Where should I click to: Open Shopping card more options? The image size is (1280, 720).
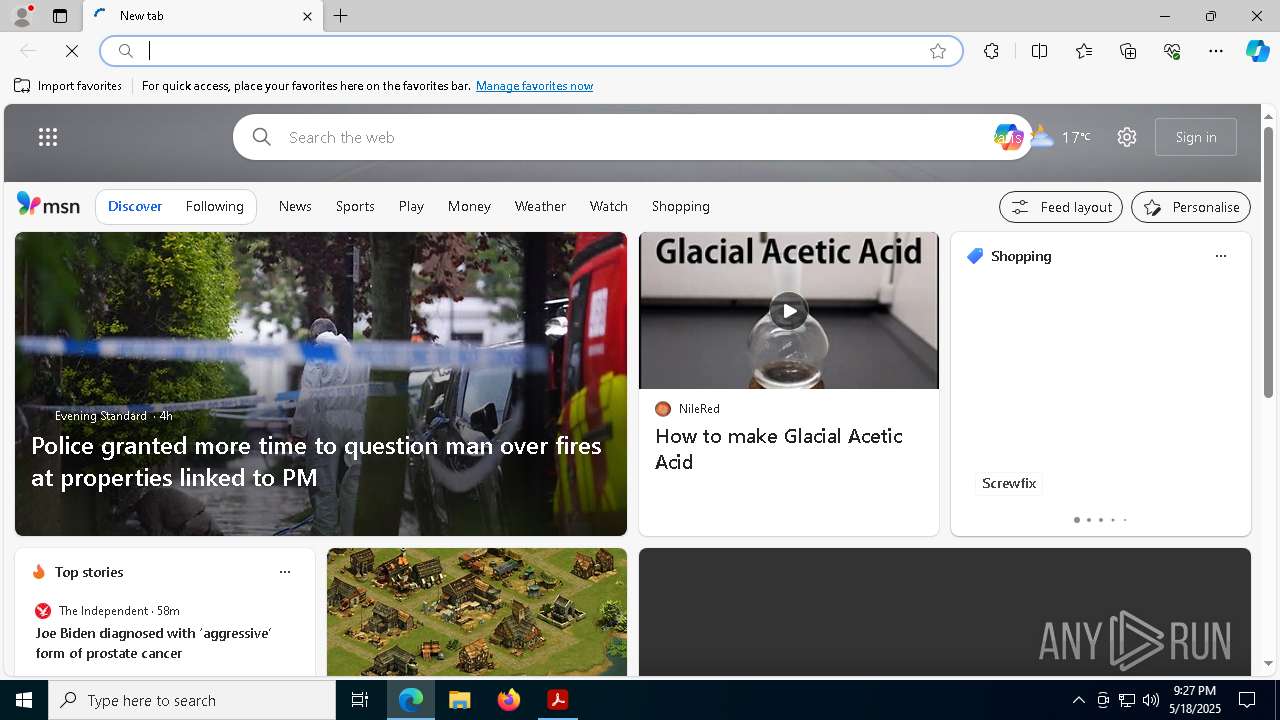[1220, 256]
